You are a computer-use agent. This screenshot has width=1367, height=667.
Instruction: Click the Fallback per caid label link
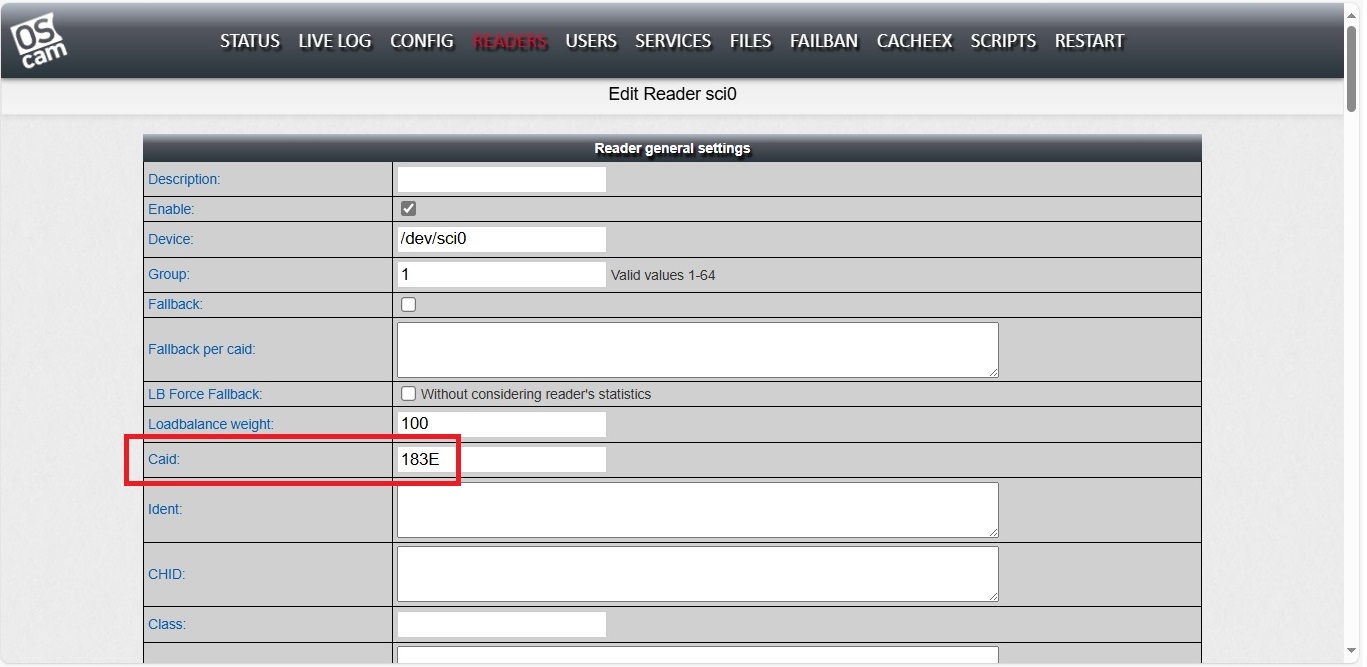(x=202, y=349)
